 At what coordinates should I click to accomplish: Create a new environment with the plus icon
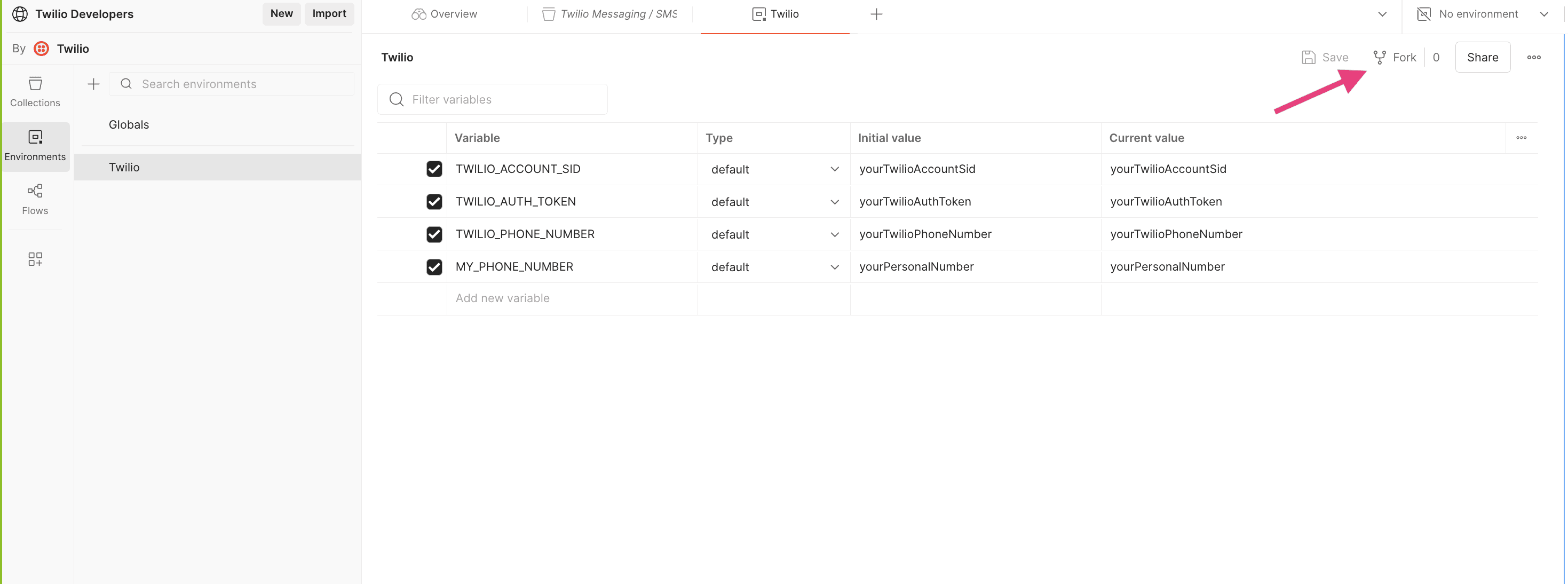pos(92,83)
